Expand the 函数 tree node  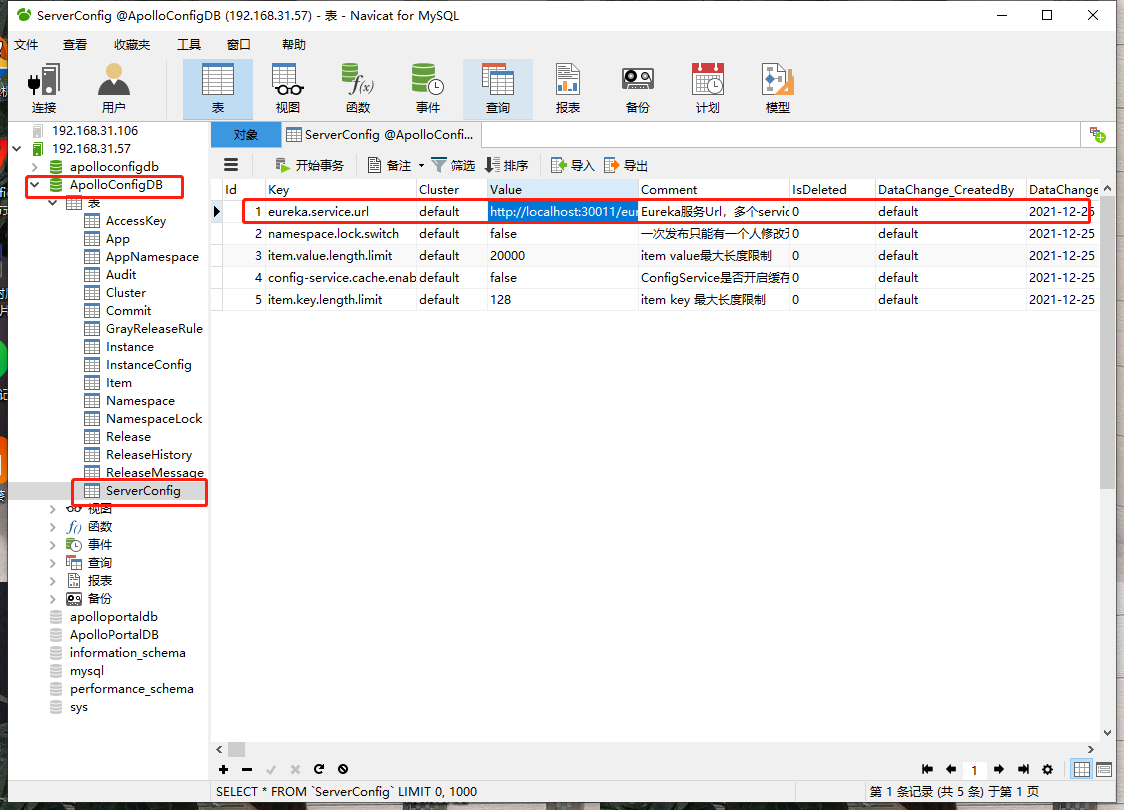coord(53,527)
